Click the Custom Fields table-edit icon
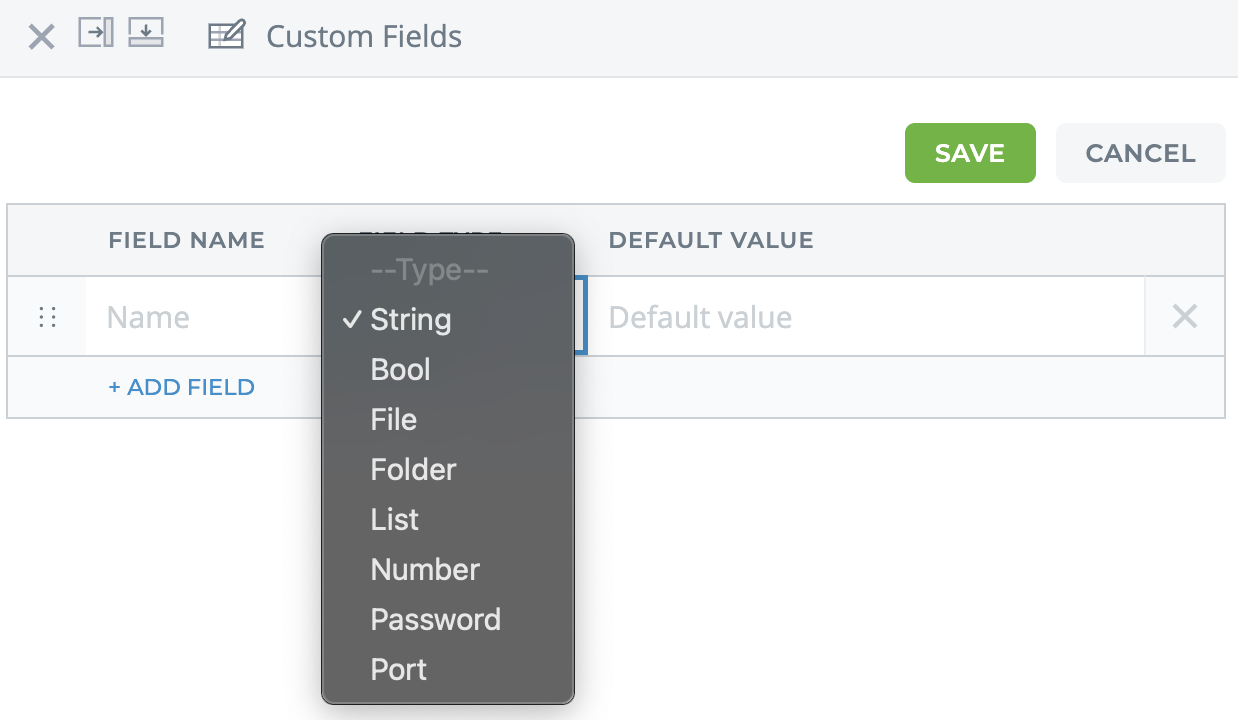1238x720 pixels. coord(226,34)
